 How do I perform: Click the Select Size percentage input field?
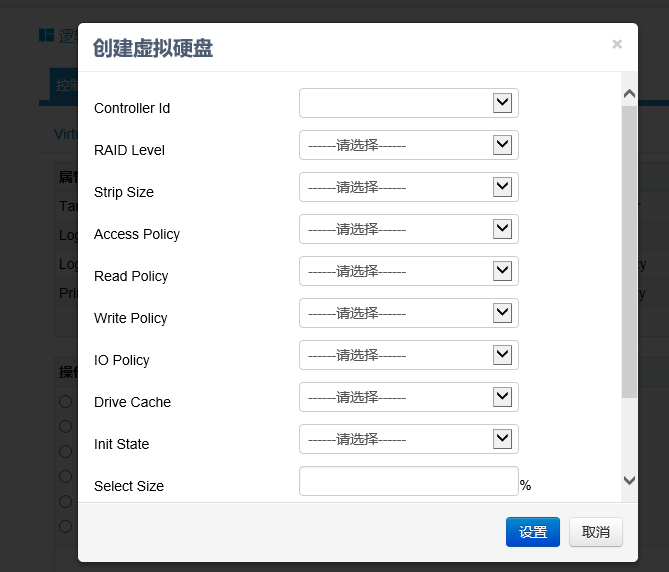pos(408,481)
